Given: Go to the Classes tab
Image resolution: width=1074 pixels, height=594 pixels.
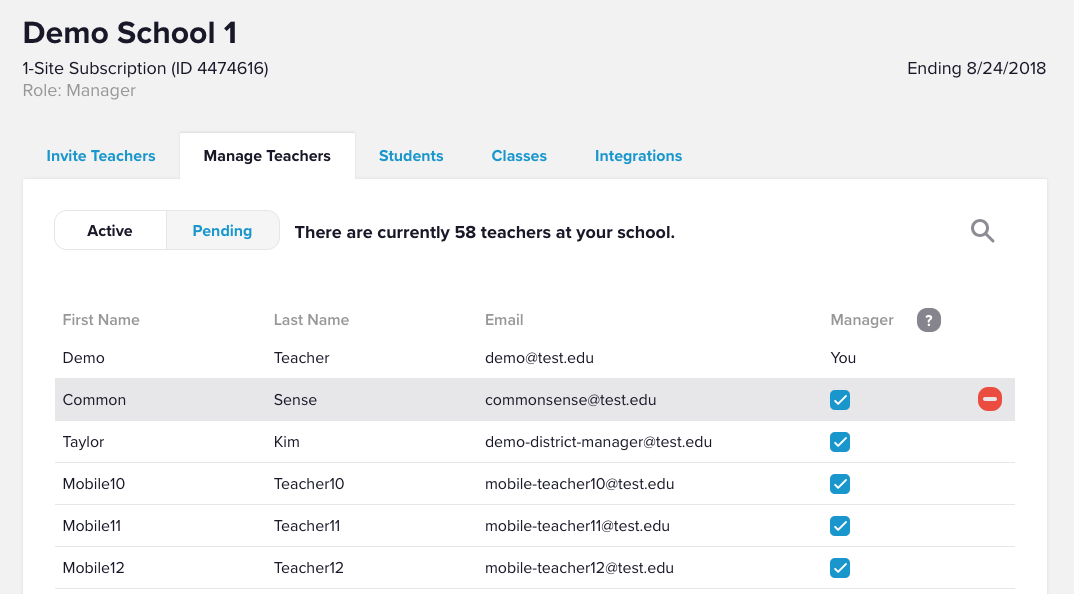Looking at the screenshot, I should pyautogui.click(x=519, y=156).
